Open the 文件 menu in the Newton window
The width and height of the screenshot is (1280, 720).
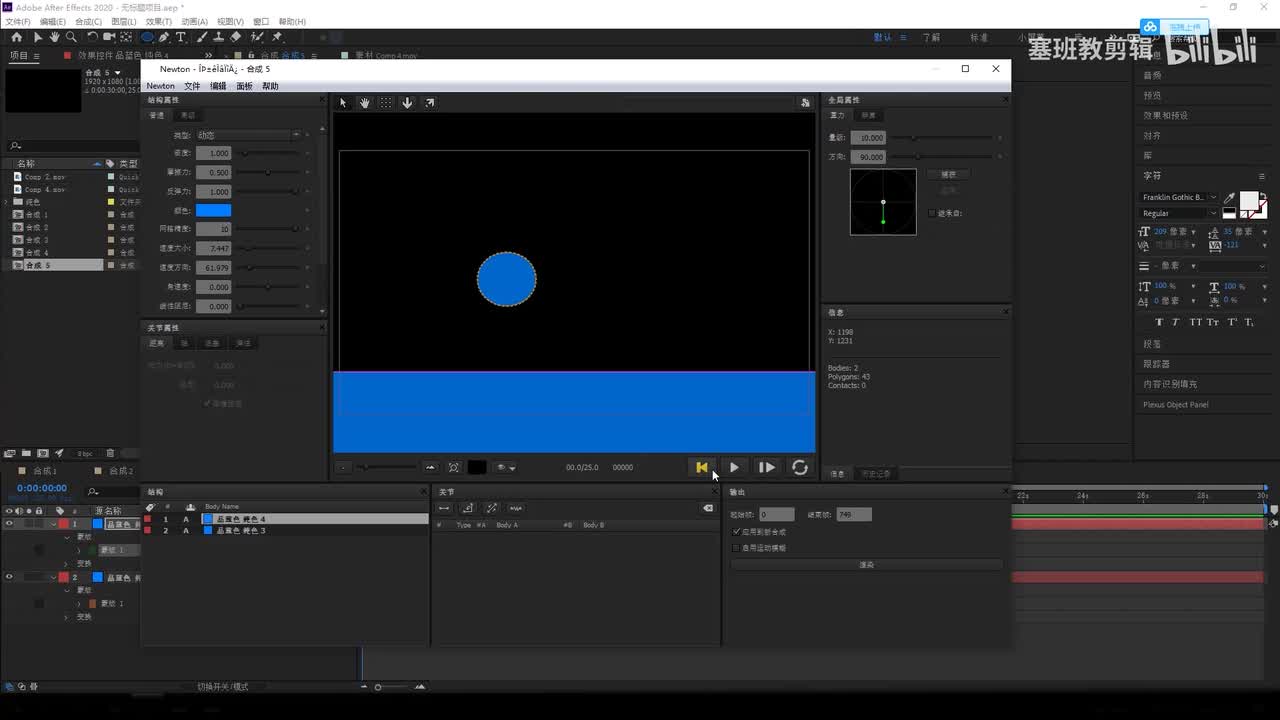click(x=192, y=86)
